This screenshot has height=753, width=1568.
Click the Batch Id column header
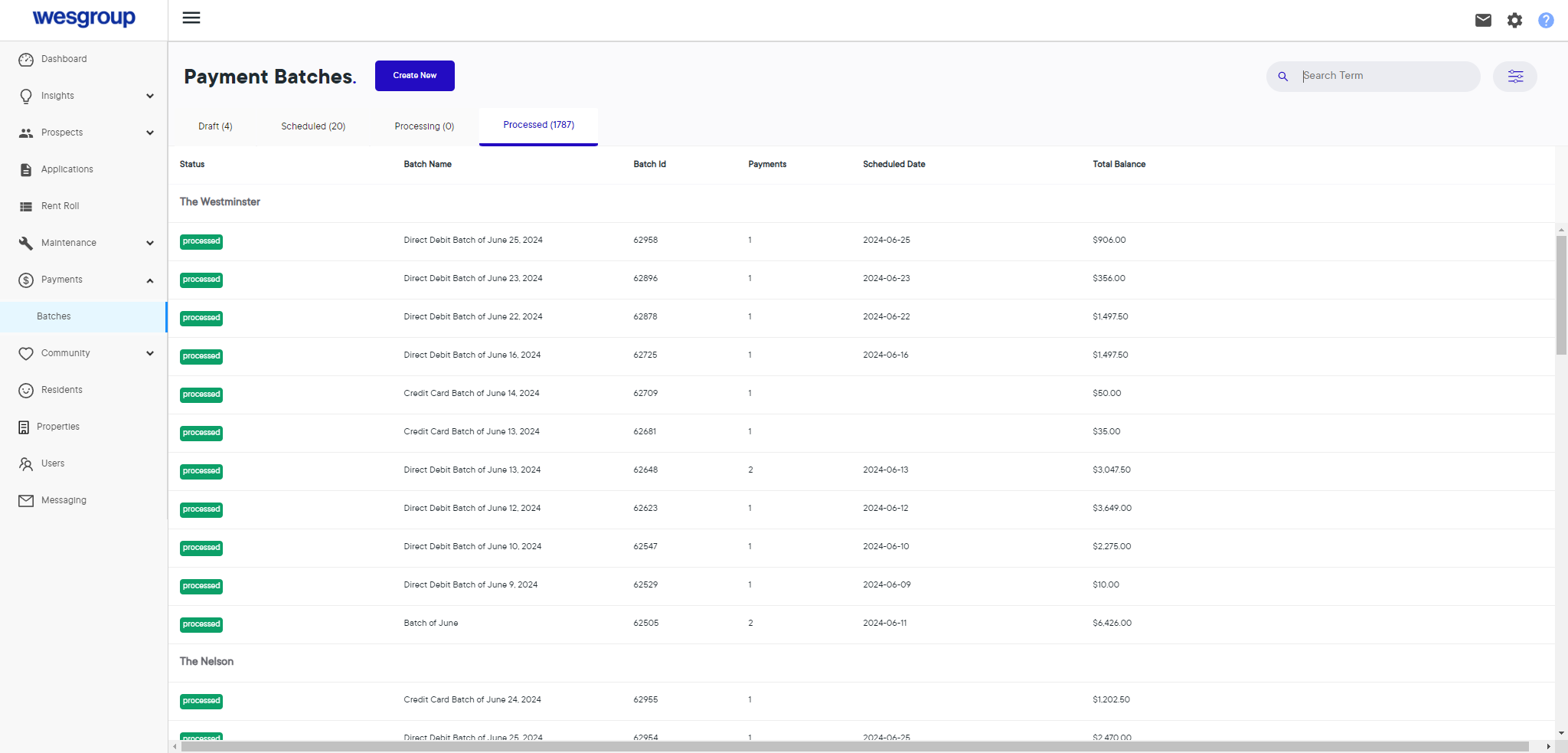pos(649,164)
